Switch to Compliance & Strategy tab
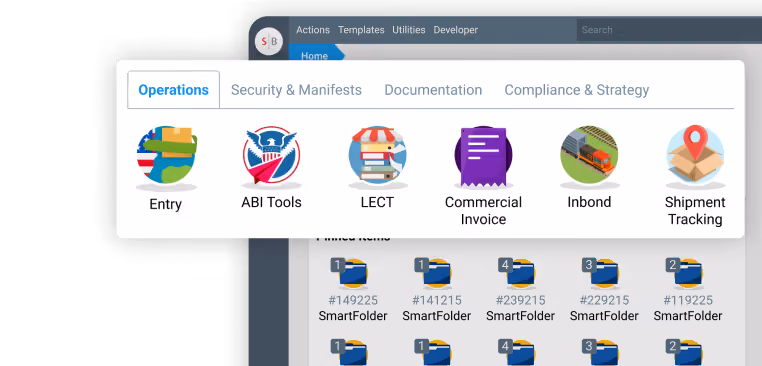The image size is (762, 366). (576, 90)
